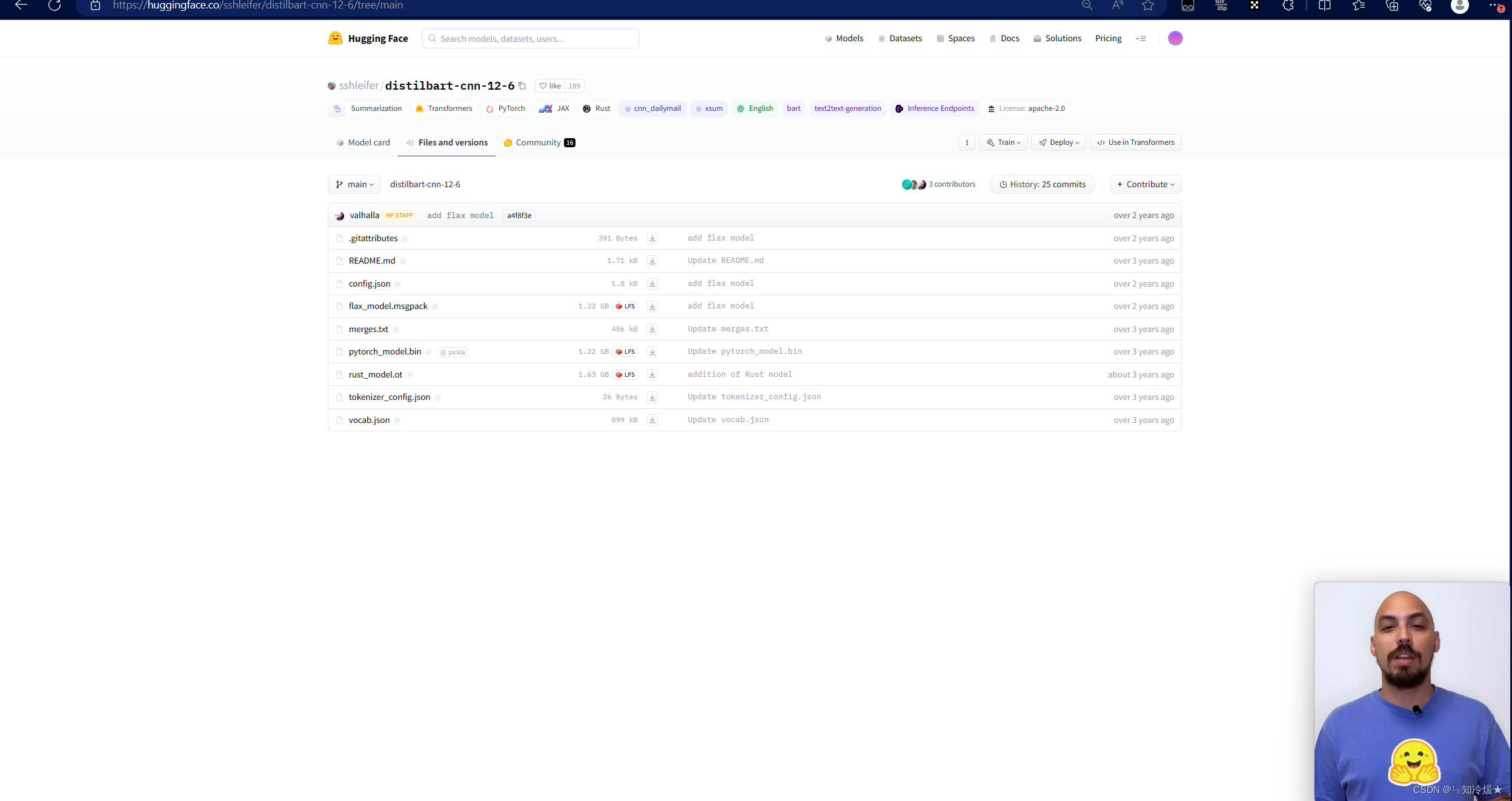Open user profile avatar menu
This screenshot has height=801, width=1512.
(1175, 38)
